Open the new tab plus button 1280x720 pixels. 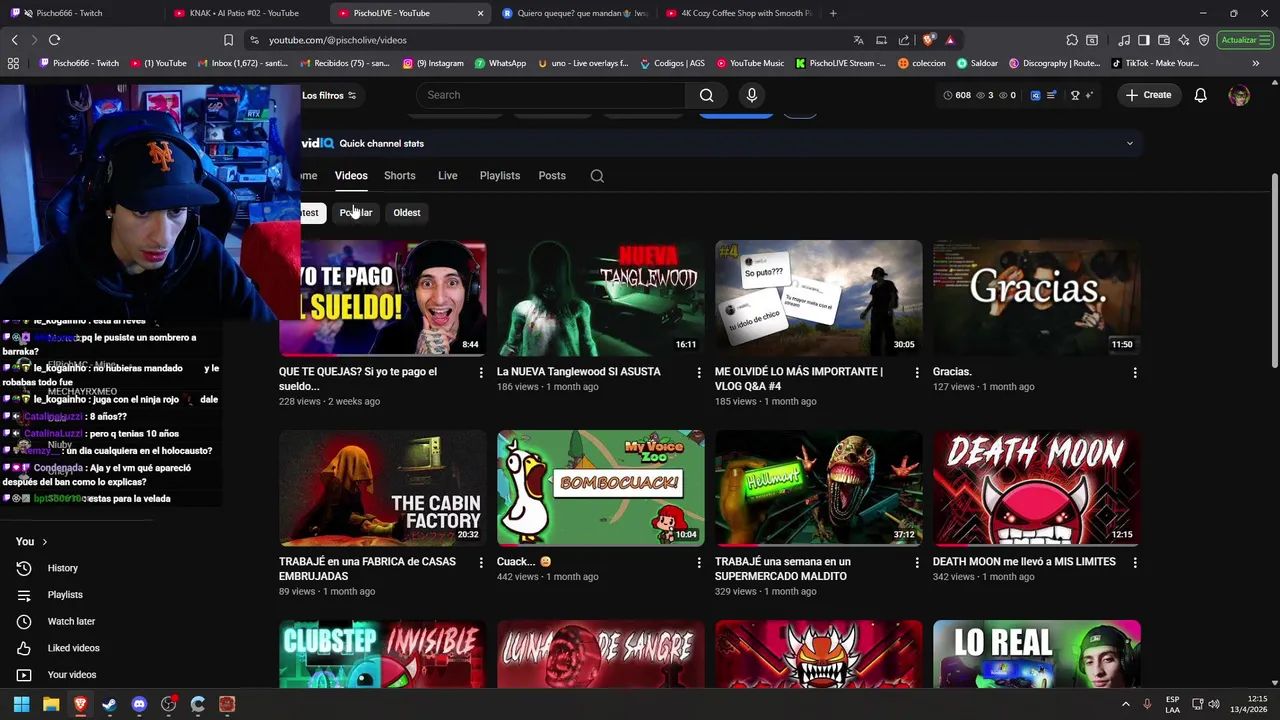pos(833,13)
